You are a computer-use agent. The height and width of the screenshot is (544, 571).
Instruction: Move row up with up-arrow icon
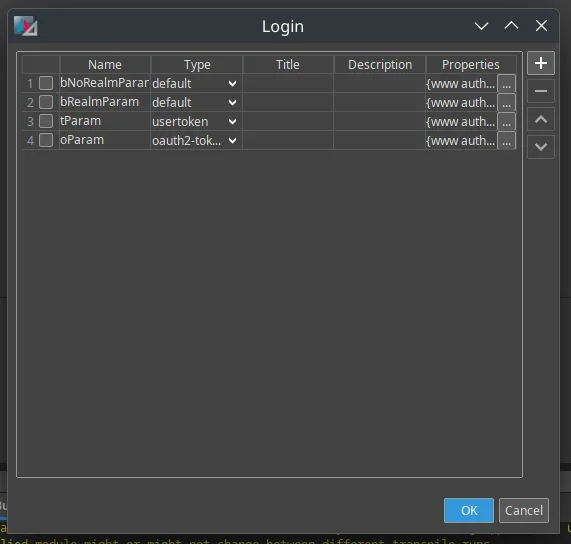click(541, 119)
